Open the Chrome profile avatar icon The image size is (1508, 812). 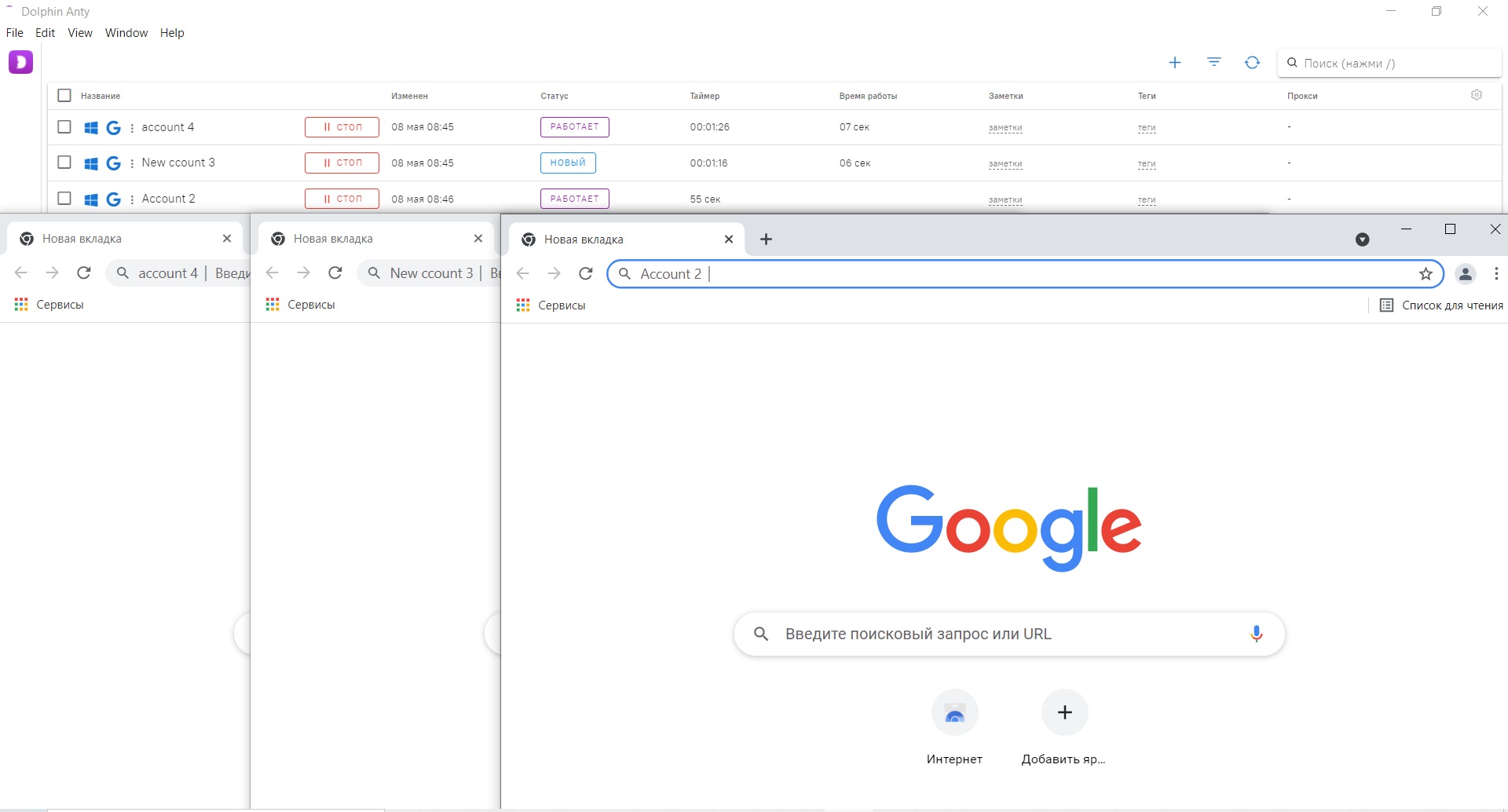1465,274
